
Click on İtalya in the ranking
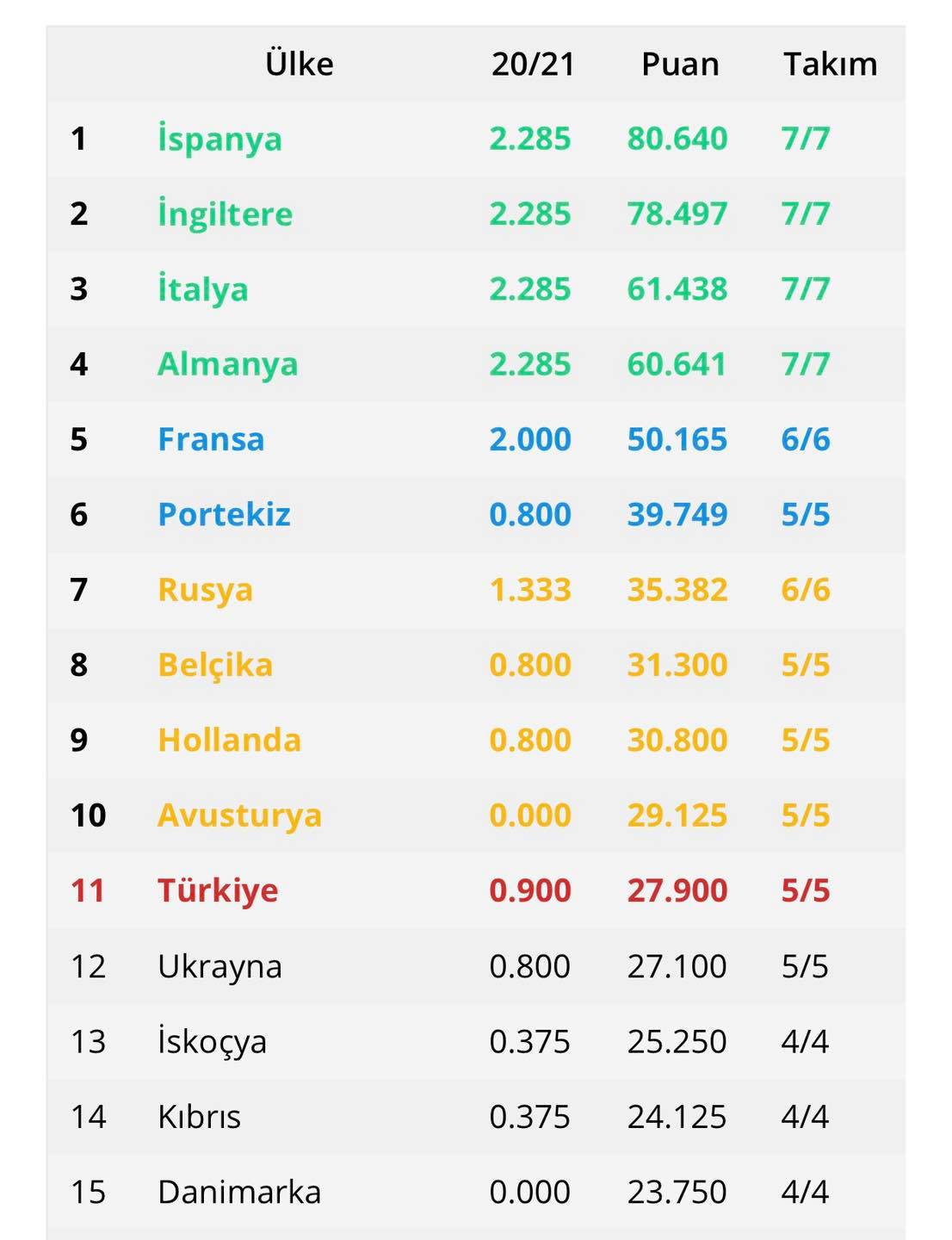(203, 289)
